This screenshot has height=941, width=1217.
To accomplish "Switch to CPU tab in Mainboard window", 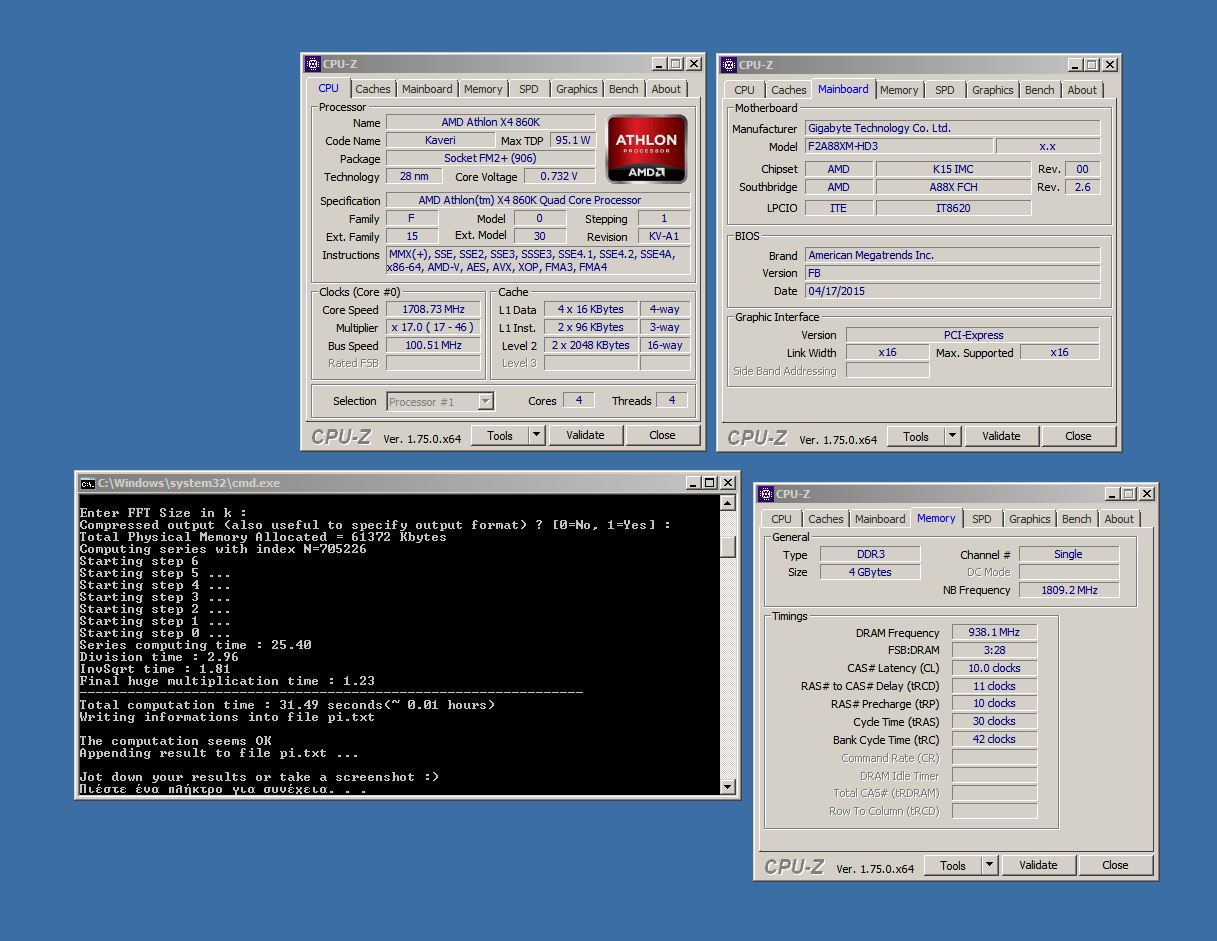I will tap(745, 90).
